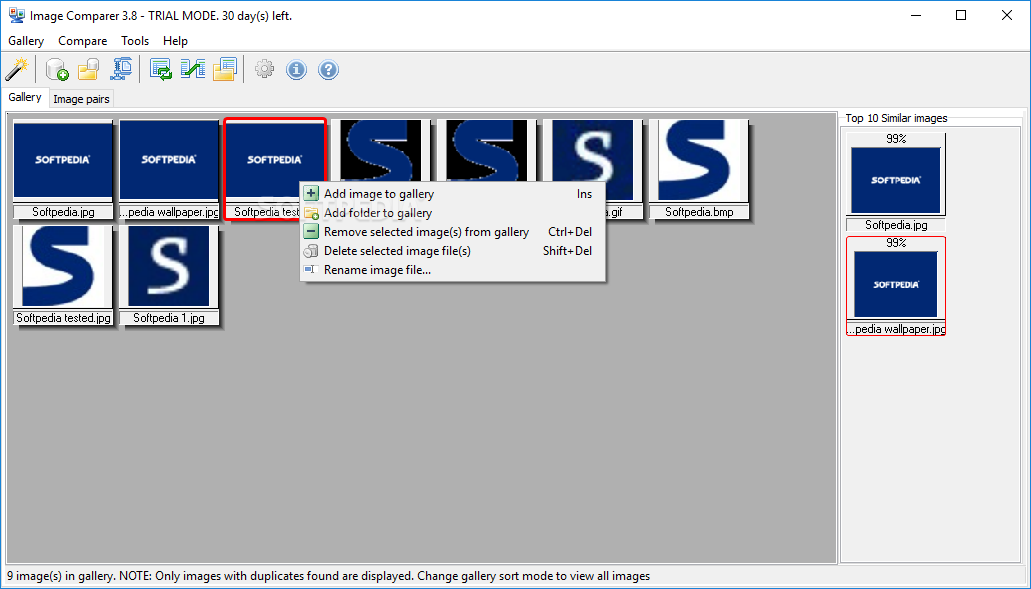The width and height of the screenshot is (1031, 589).
Task: Choose Add image to gallery
Action: pyautogui.click(x=452, y=194)
